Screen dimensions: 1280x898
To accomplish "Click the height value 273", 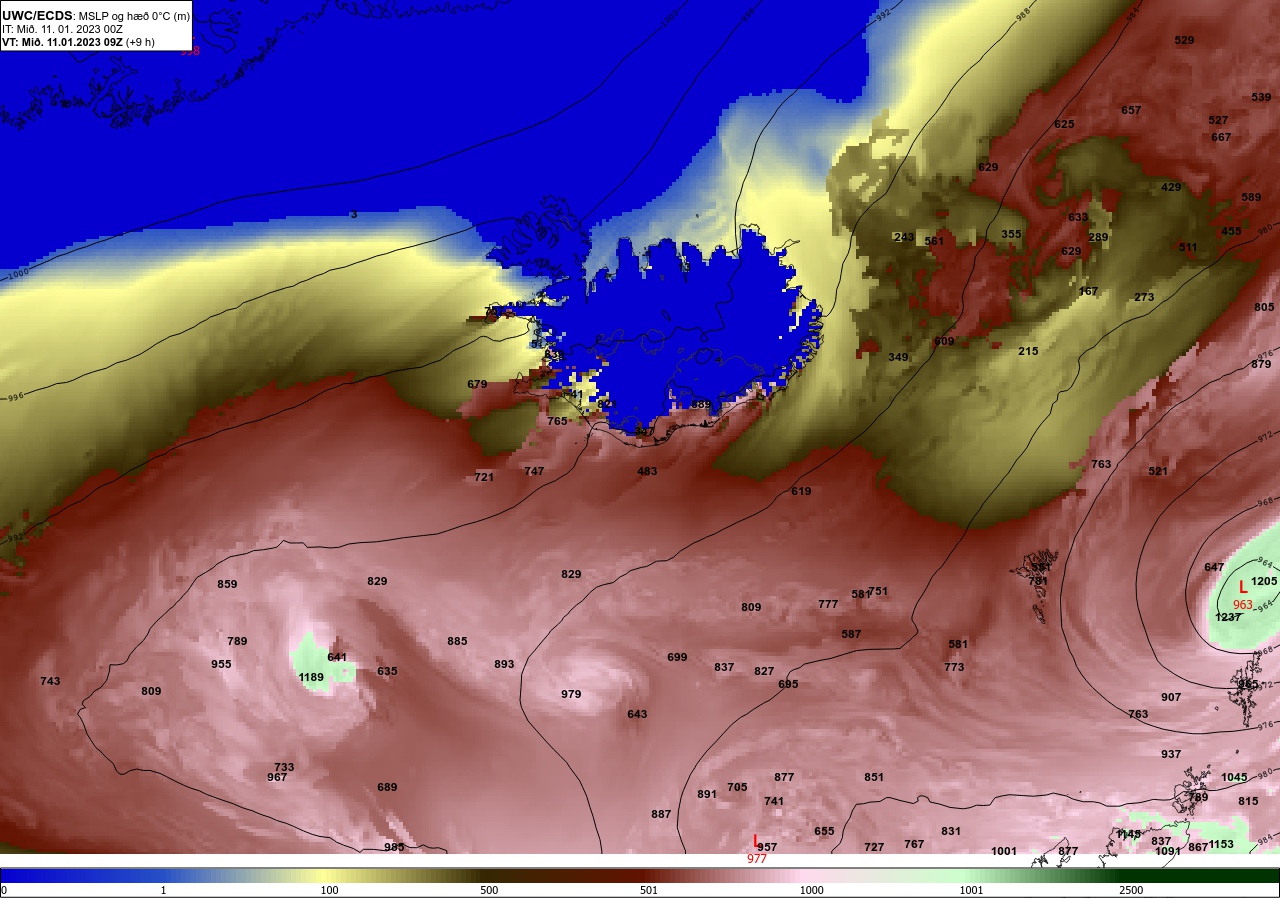I will point(1144,297).
